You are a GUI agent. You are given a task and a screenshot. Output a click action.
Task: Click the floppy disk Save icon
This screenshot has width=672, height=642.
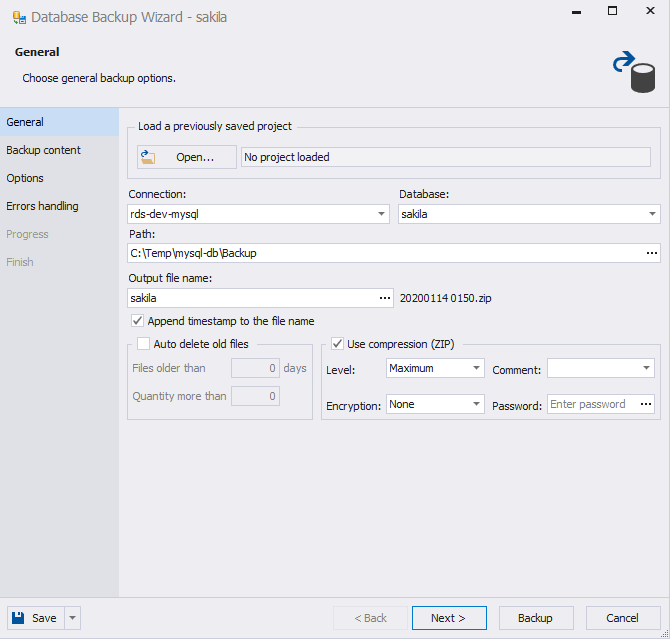[x=18, y=618]
